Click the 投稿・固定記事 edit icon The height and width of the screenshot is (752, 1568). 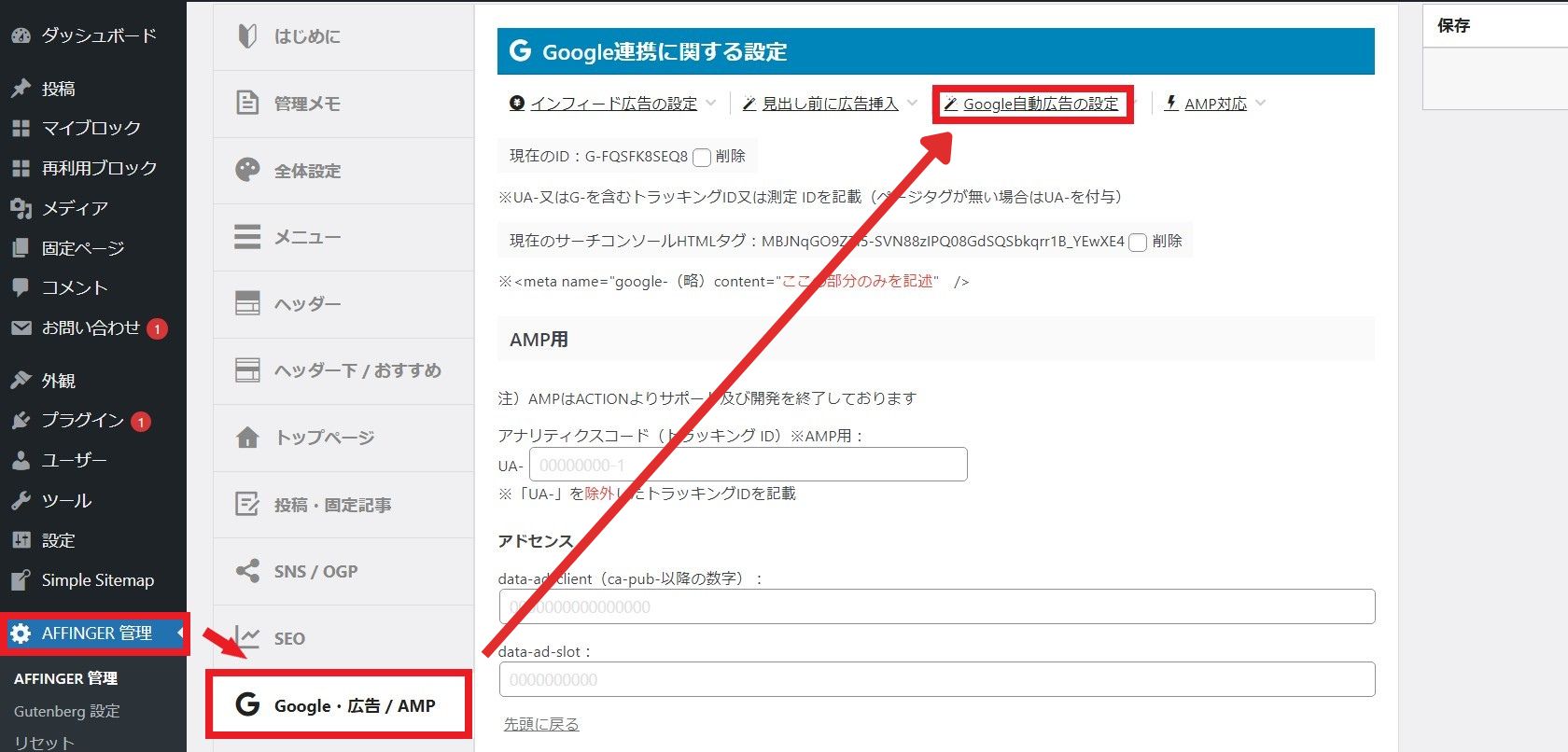point(247,505)
